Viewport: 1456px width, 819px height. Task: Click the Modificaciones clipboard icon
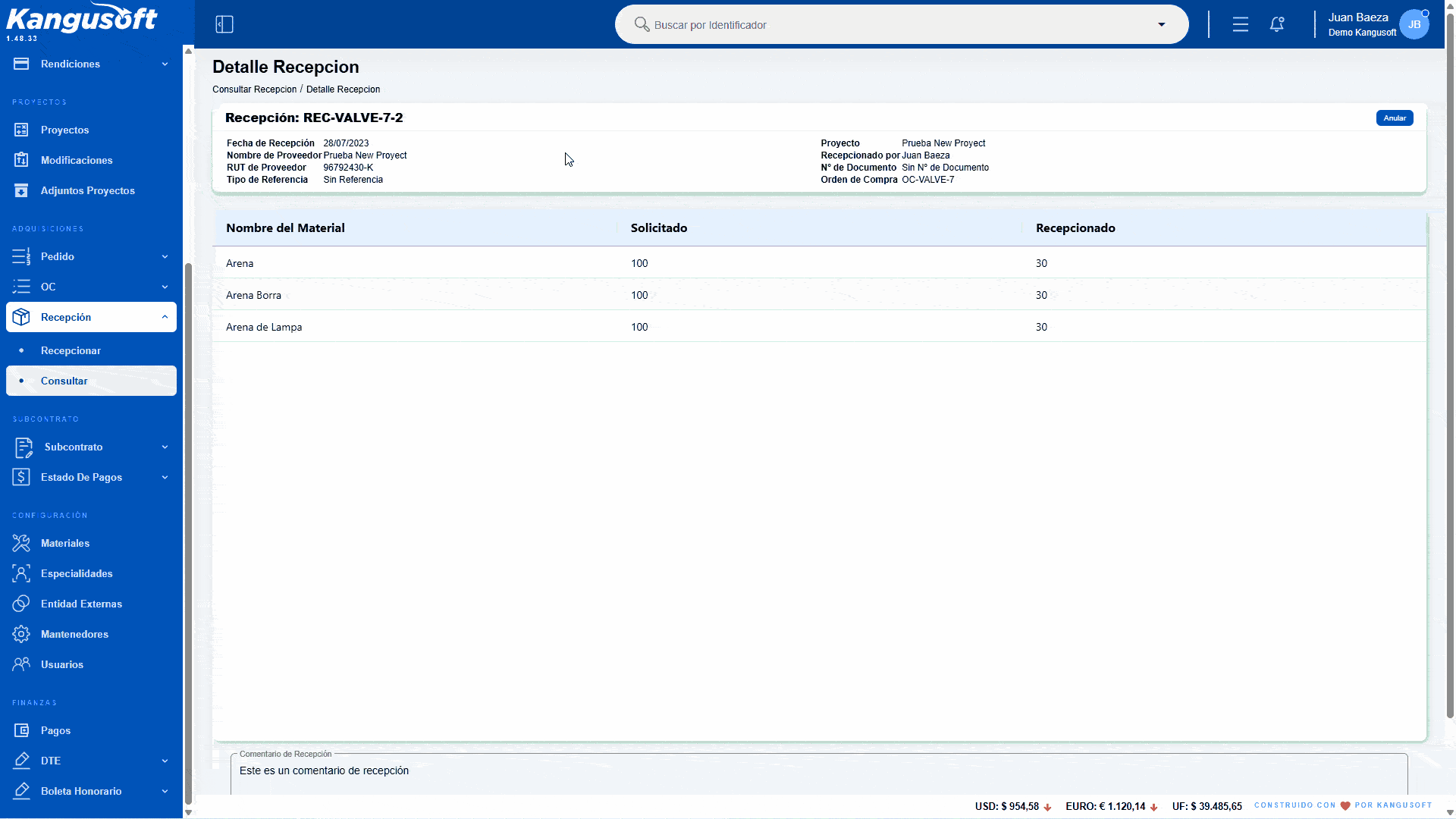coord(21,160)
